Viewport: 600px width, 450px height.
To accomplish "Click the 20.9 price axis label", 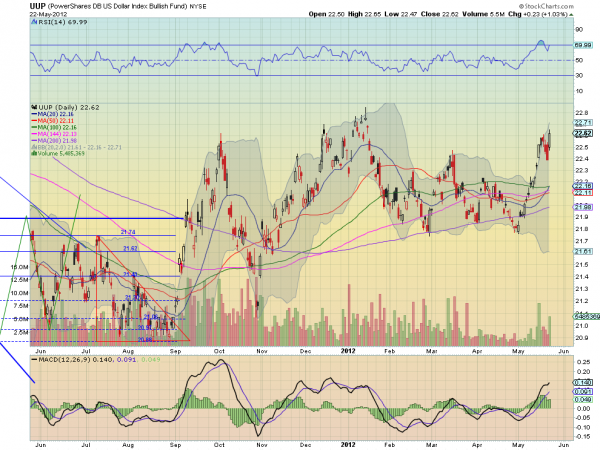I will 581,338.
